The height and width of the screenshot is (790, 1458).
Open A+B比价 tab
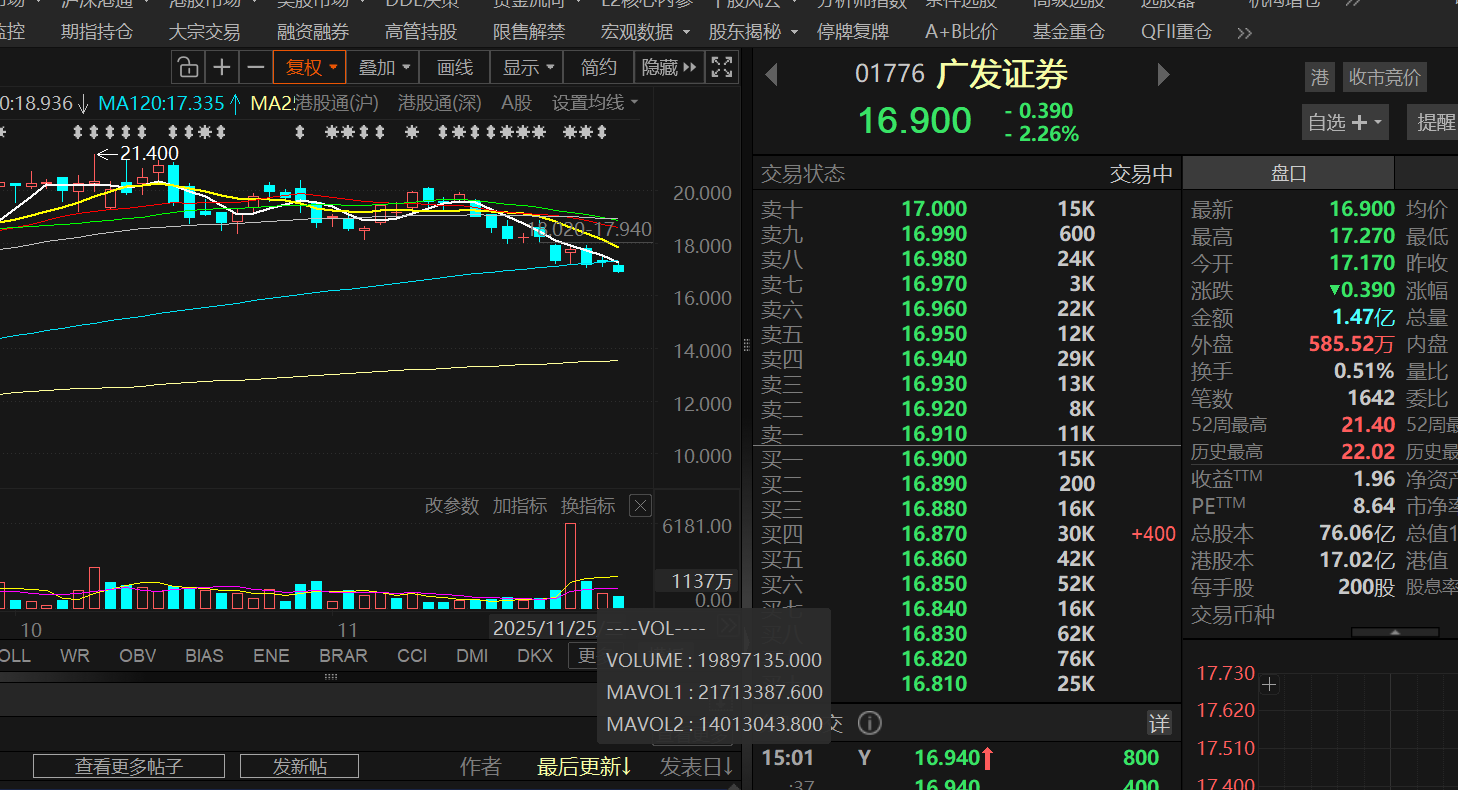pos(961,32)
